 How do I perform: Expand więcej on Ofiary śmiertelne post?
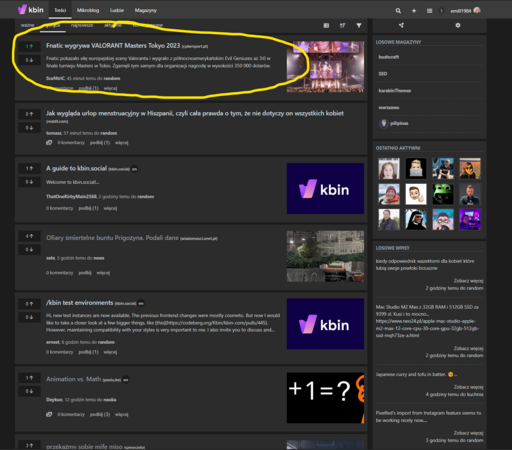103,273
